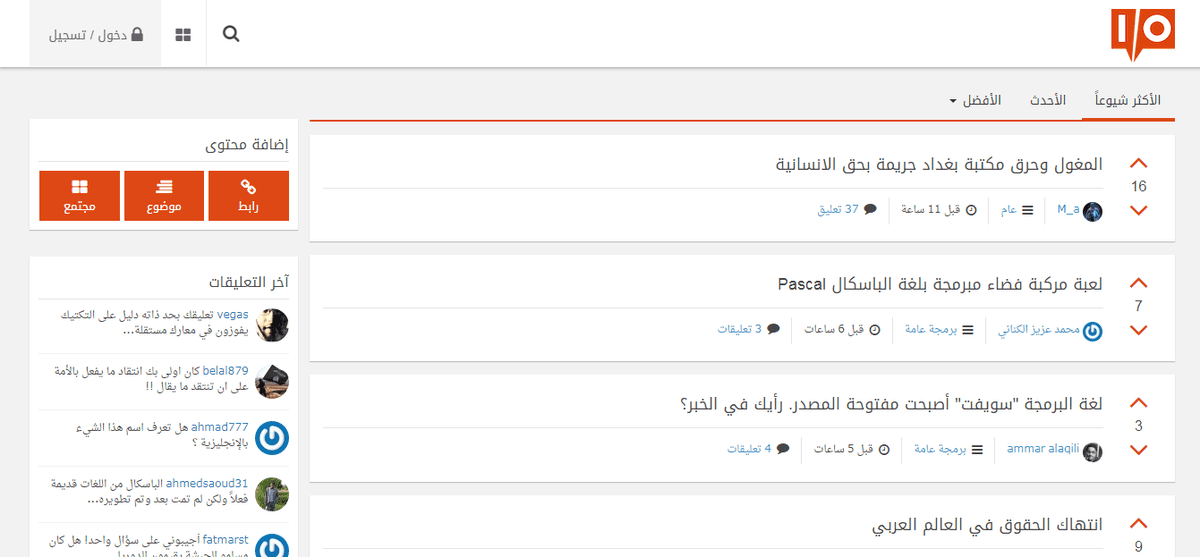Open the 37 تعليق comments link
Viewport: 1200px width, 557px height.
(838, 210)
